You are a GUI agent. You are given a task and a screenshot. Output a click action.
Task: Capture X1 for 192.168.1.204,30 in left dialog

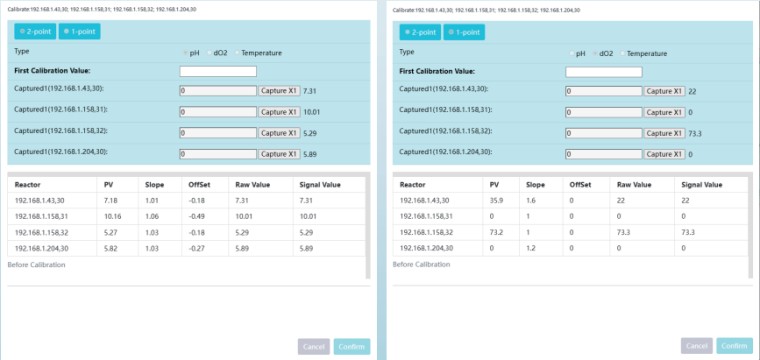(279, 154)
